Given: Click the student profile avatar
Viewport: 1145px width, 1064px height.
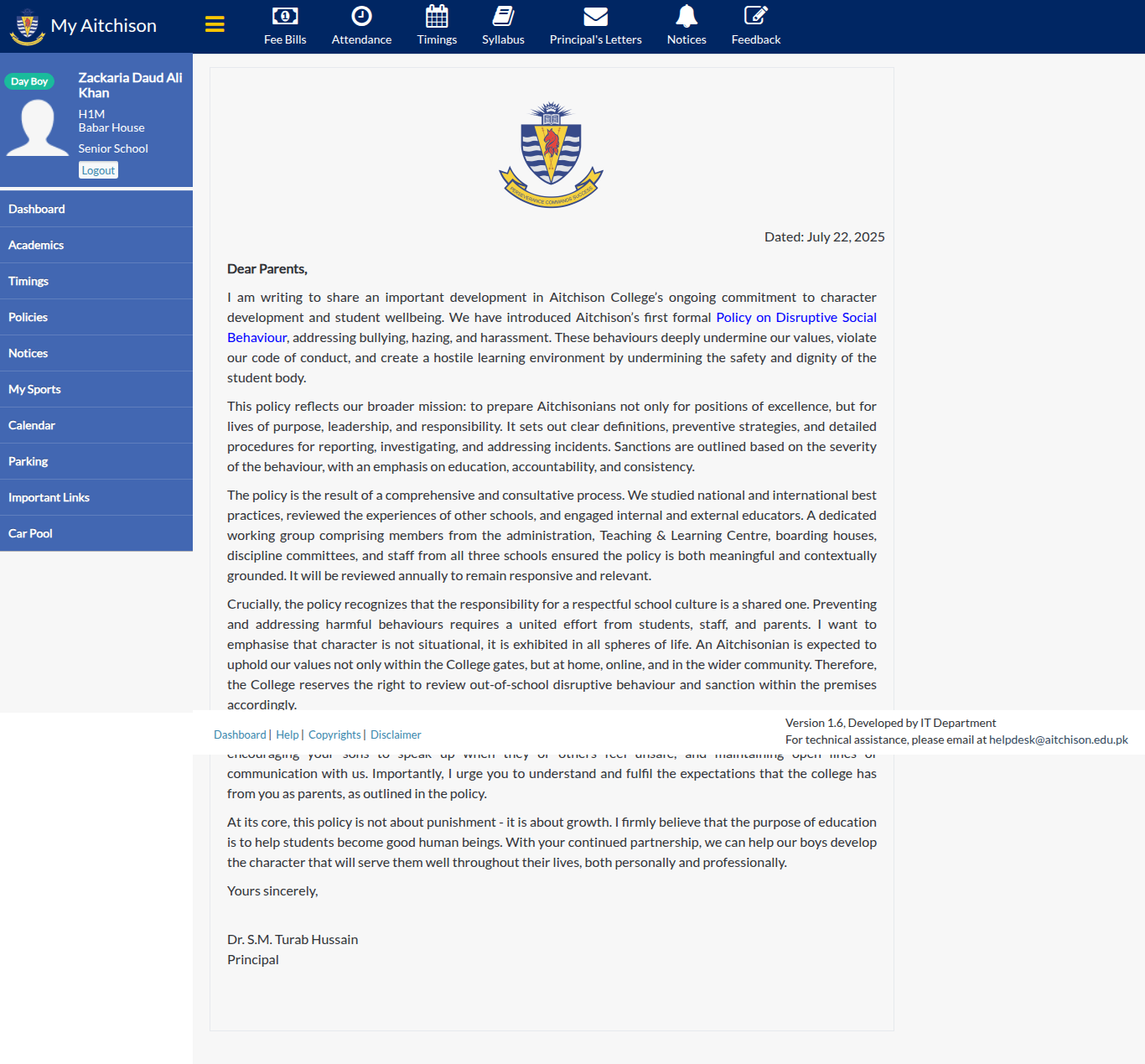Looking at the screenshot, I should (38, 127).
